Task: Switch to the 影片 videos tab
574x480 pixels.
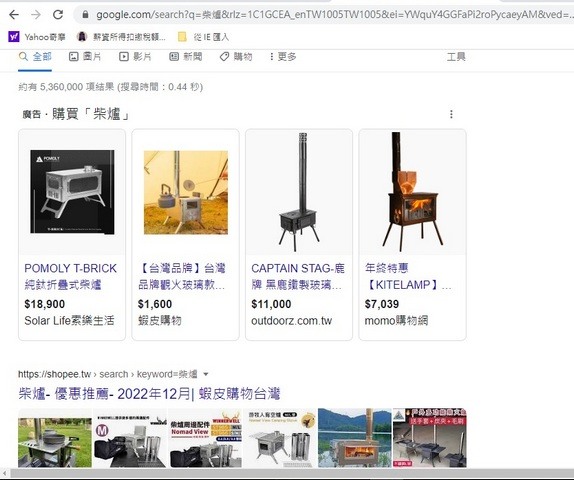Action: click(x=135, y=56)
